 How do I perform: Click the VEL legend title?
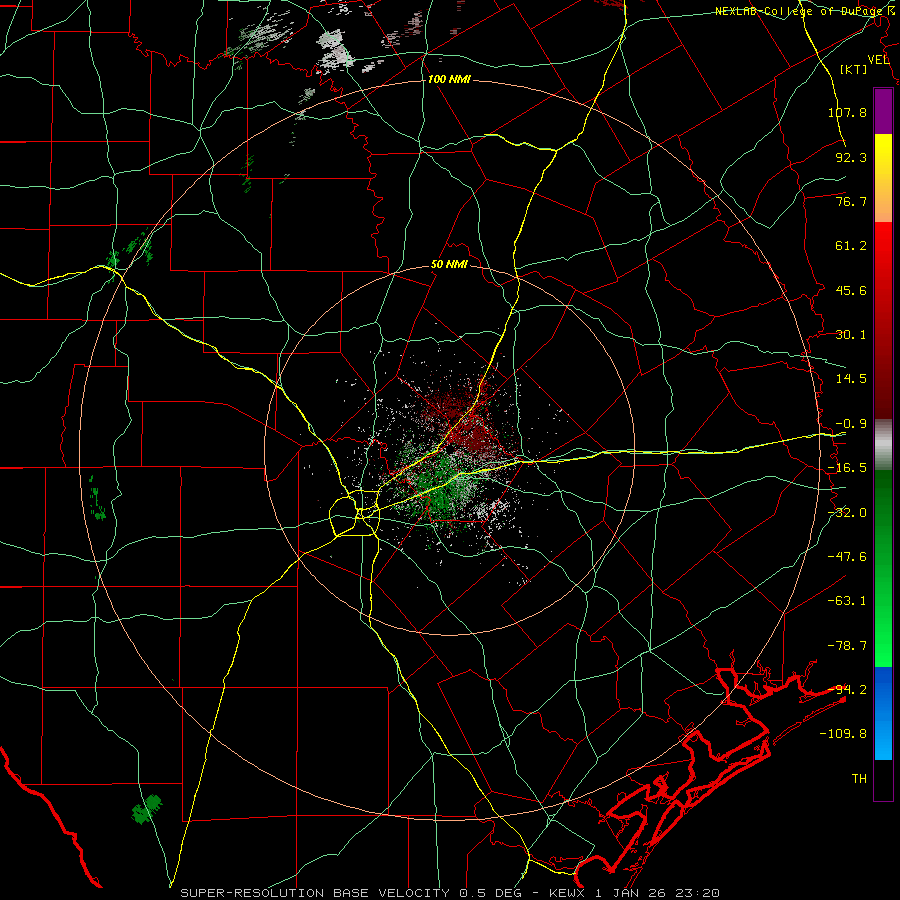879,60
